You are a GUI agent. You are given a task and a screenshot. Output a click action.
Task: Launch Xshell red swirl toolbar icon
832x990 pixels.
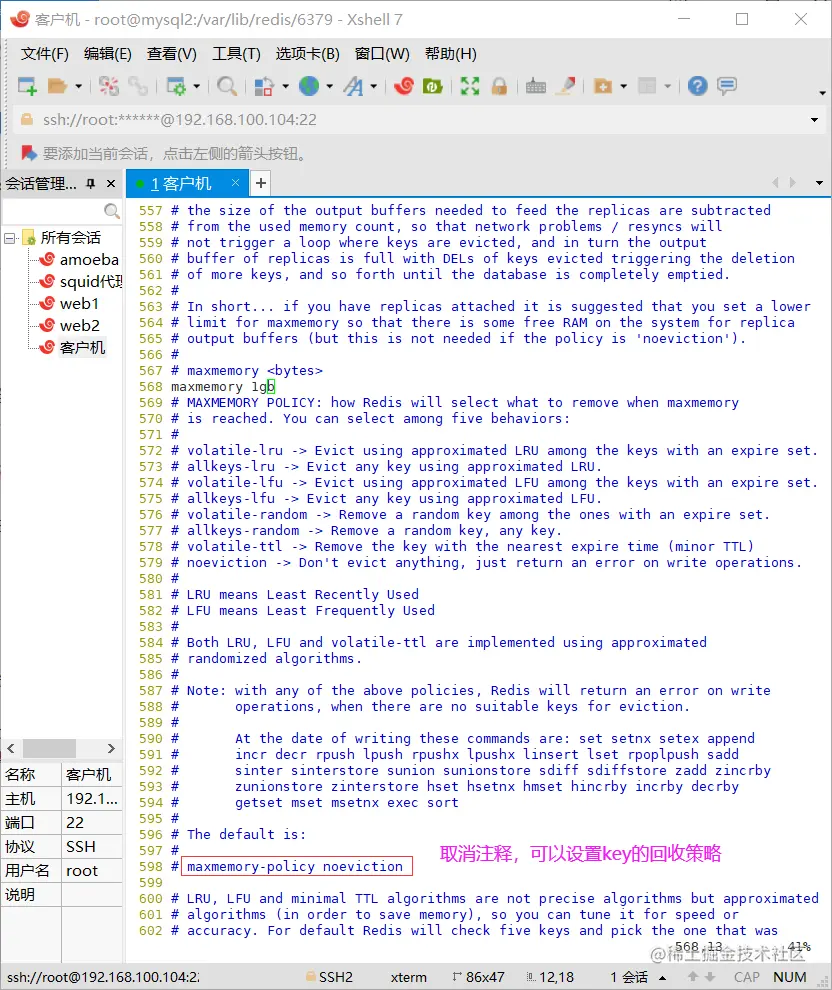[x=403, y=86]
